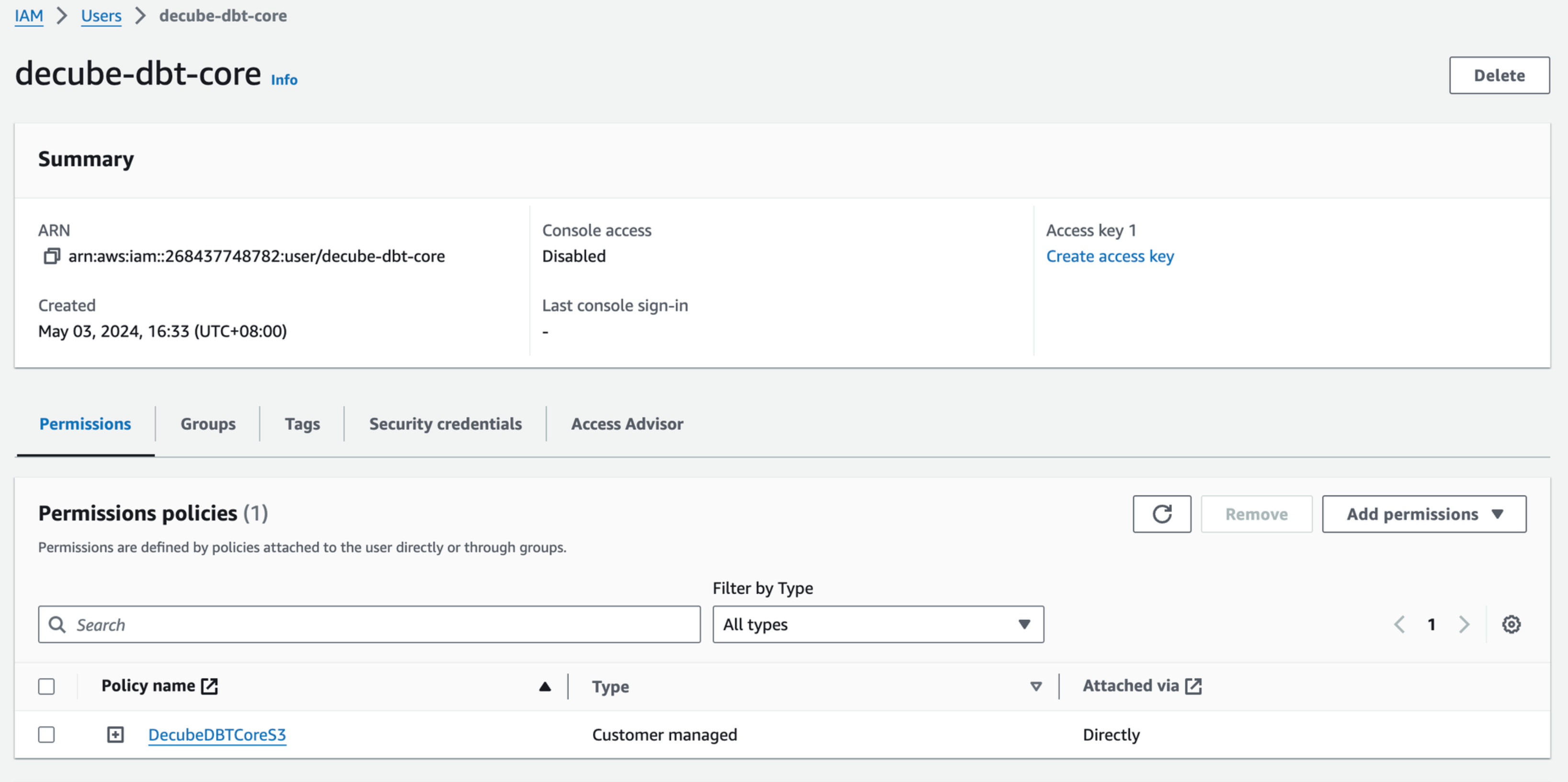This screenshot has width=1568, height=782.
Task: Go to the previous page arrow
Action: (x=1399, y=624)
